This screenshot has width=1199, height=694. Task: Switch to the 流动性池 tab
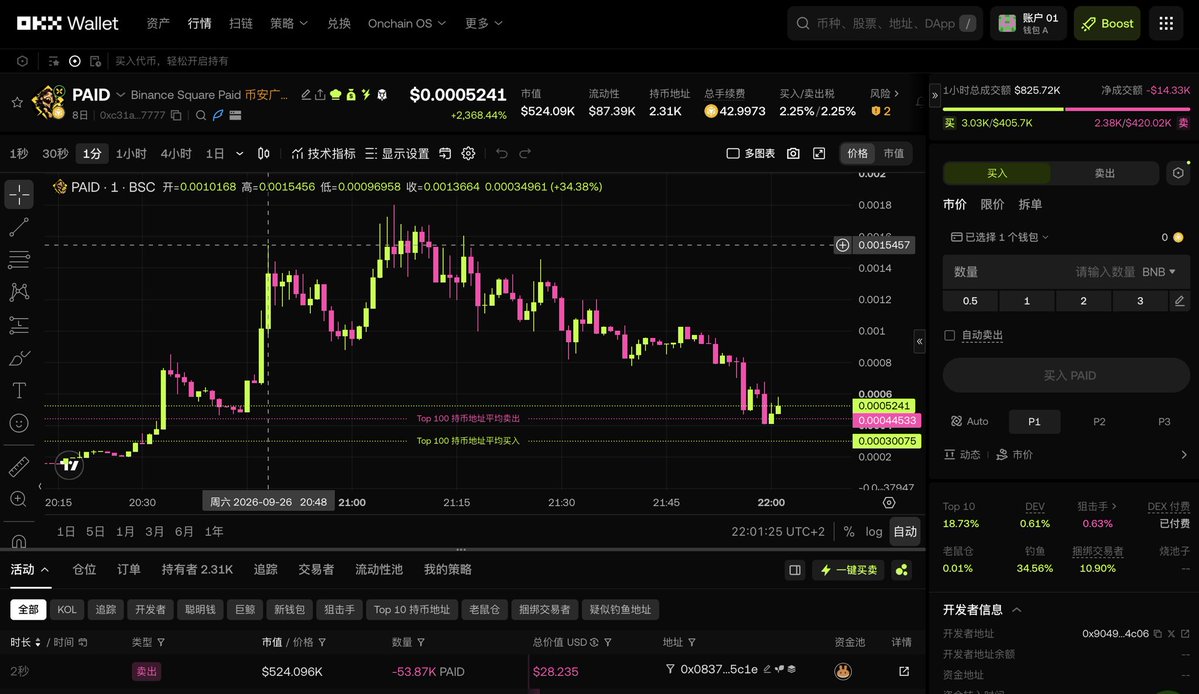click(379, 569)
